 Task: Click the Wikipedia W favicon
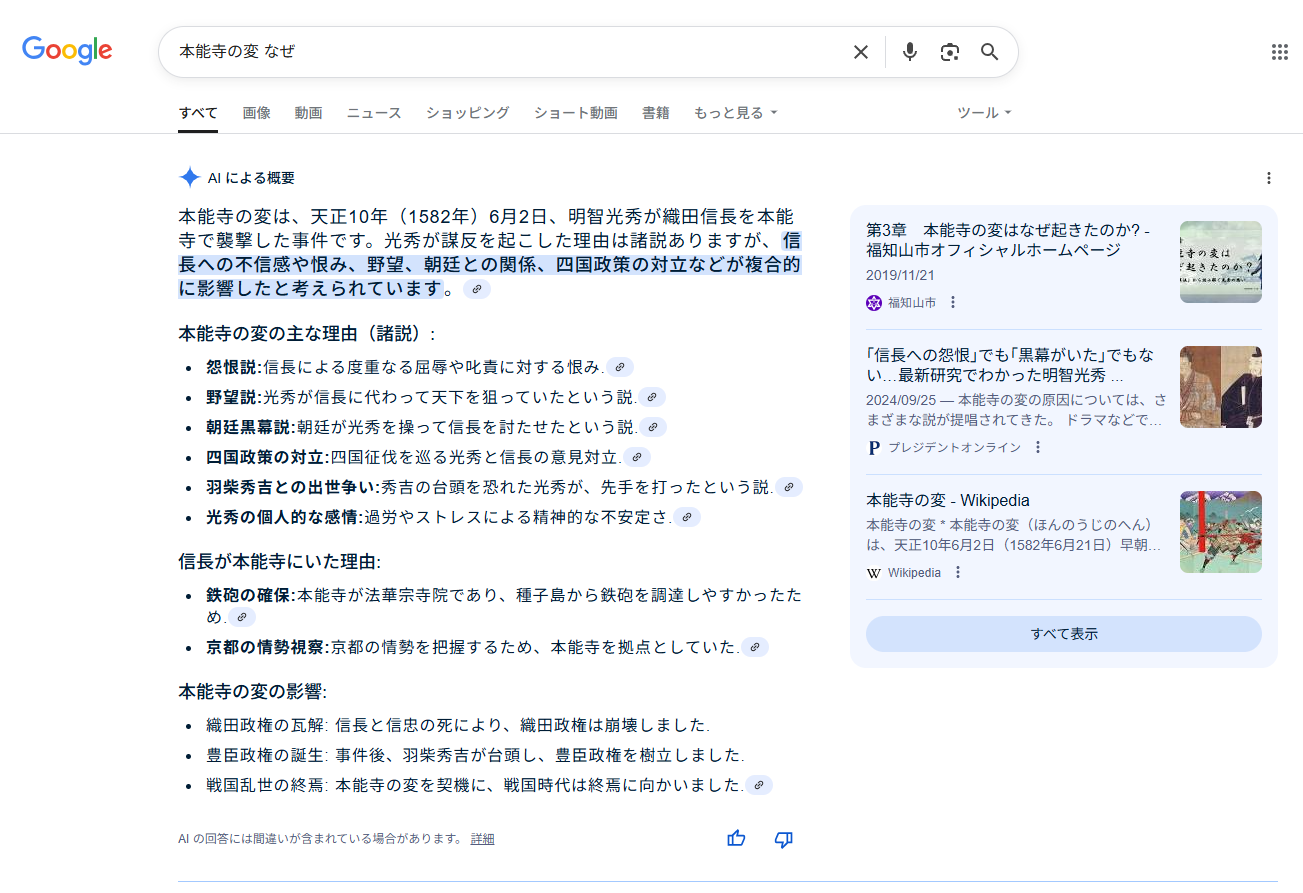point(874,572)
